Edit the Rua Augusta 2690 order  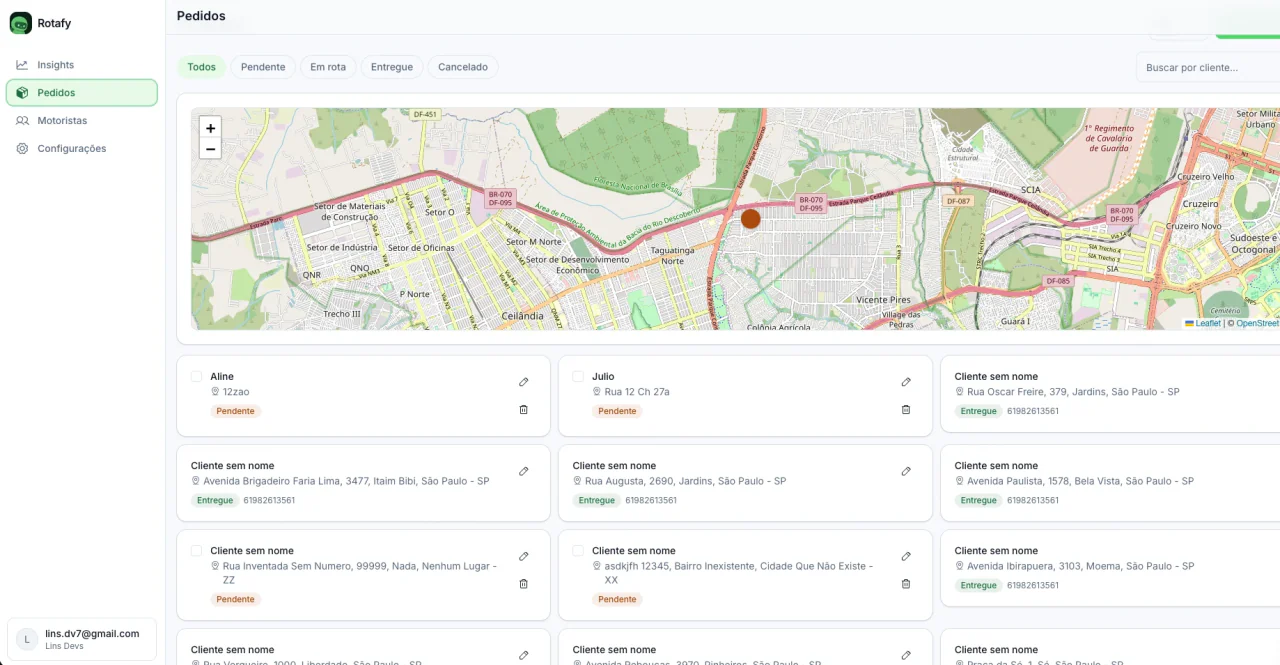(906, 471)
